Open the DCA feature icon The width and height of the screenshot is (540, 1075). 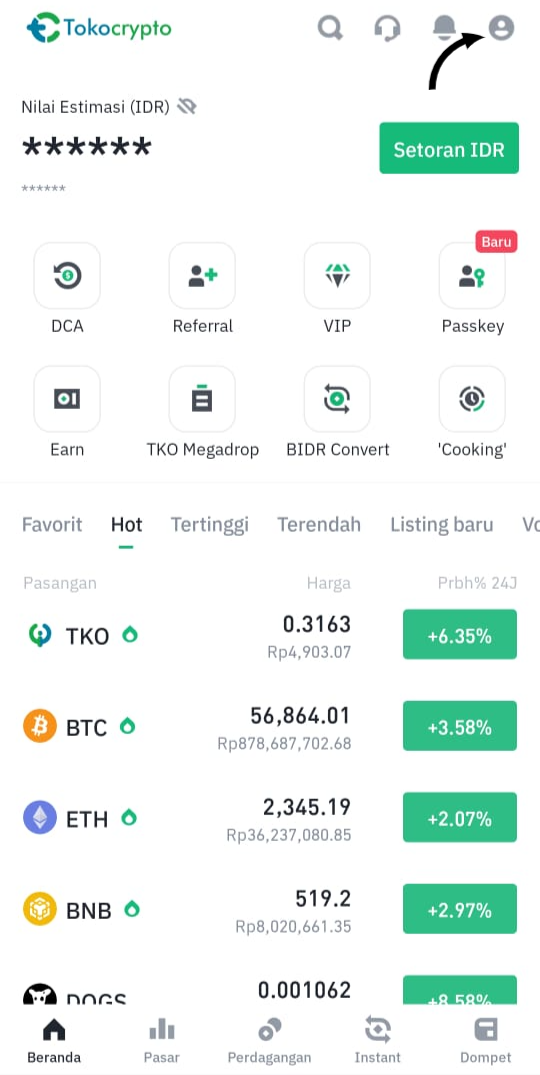[x=67, y=276]
